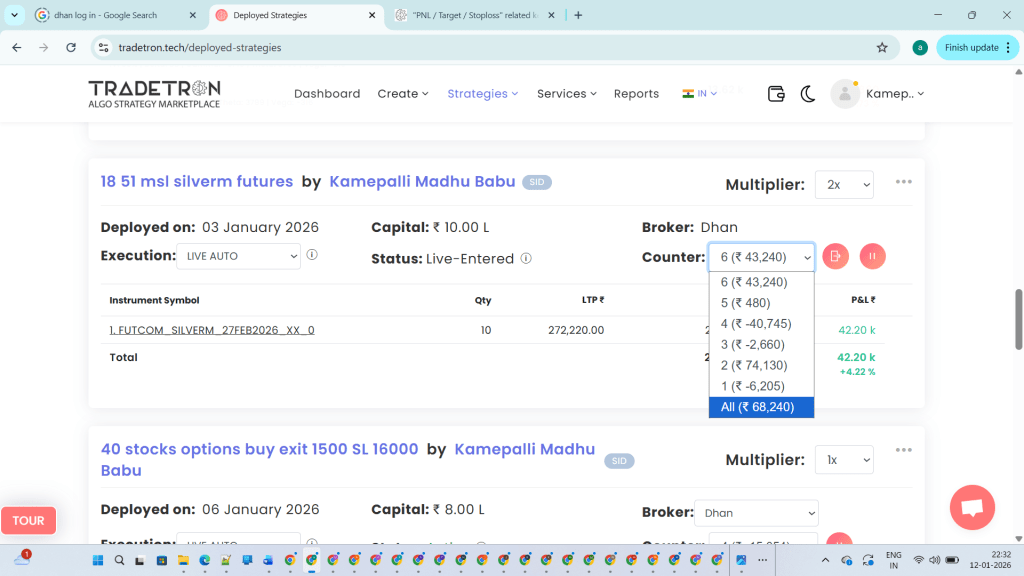Go to Reports in navigation bar
This screenshot has height=576, width=1024.
point(636,94)
